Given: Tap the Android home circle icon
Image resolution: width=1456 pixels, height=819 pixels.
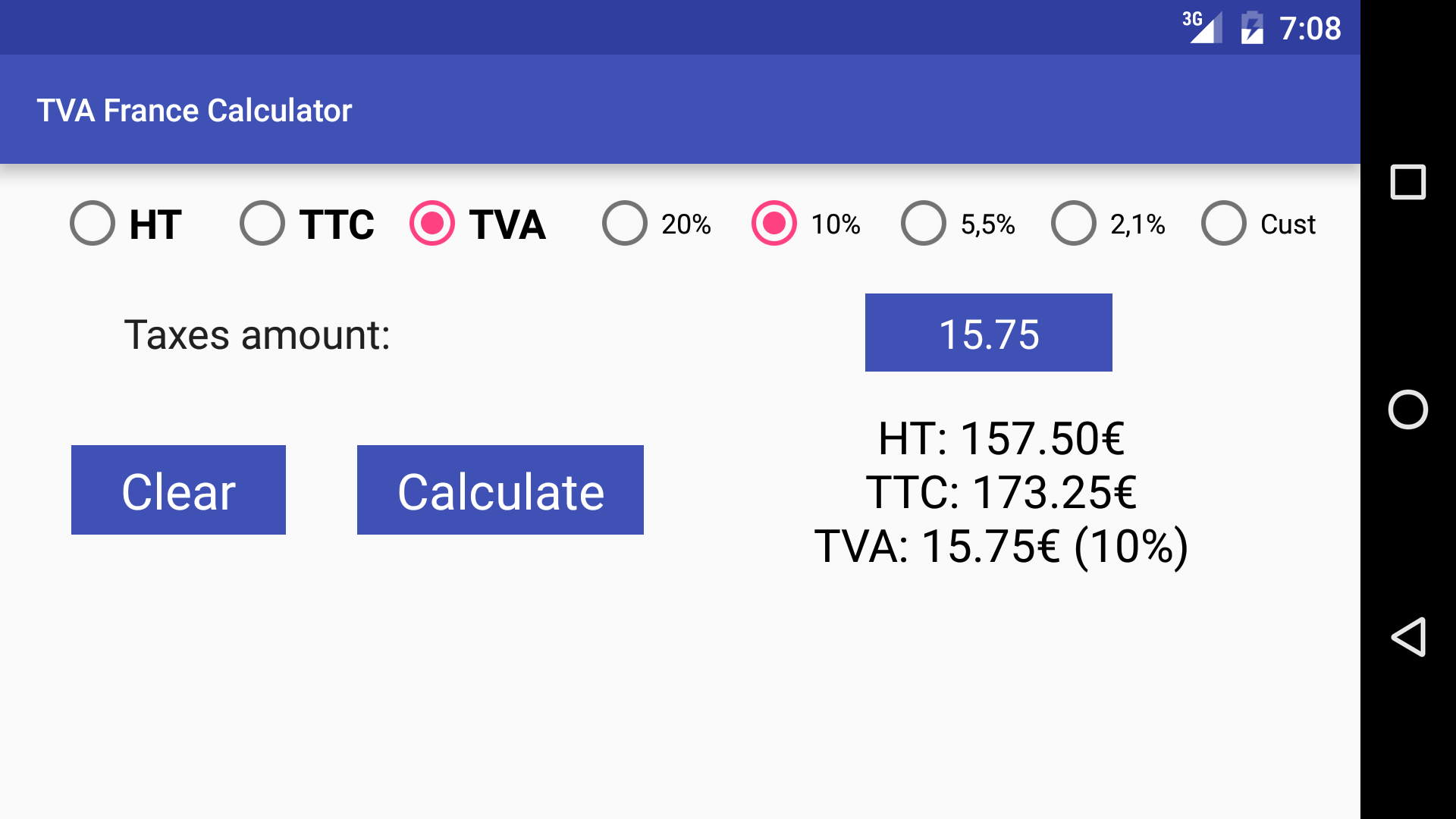Looking at the screenshot, I should click(x=1408, y=409).
